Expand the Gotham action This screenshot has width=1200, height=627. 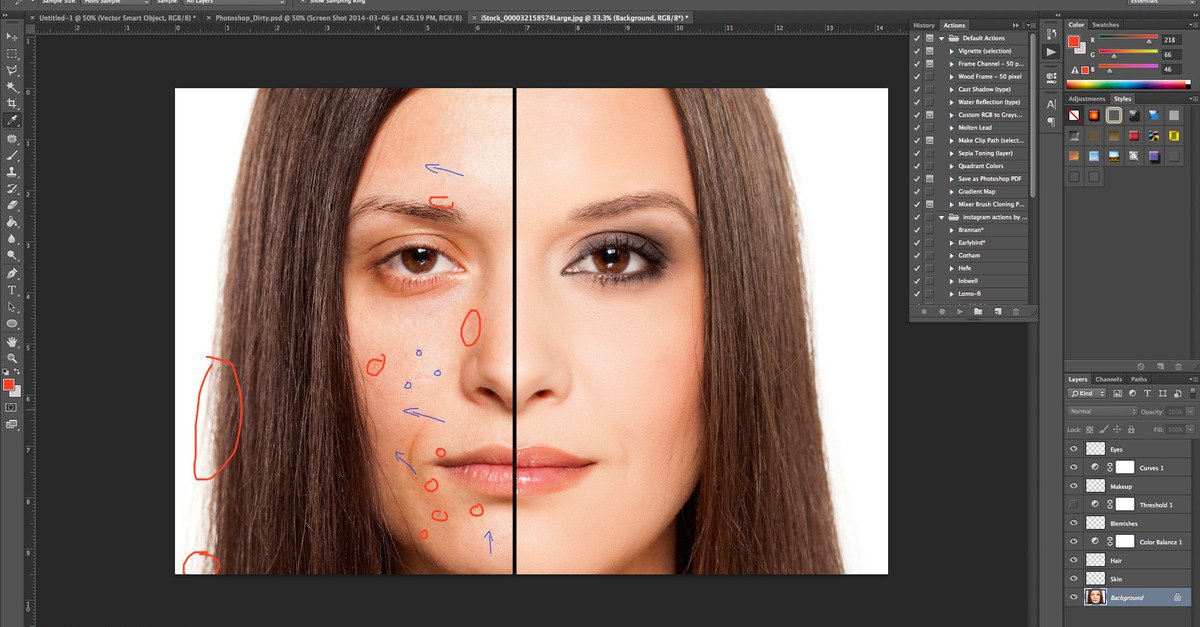point(951,256)
